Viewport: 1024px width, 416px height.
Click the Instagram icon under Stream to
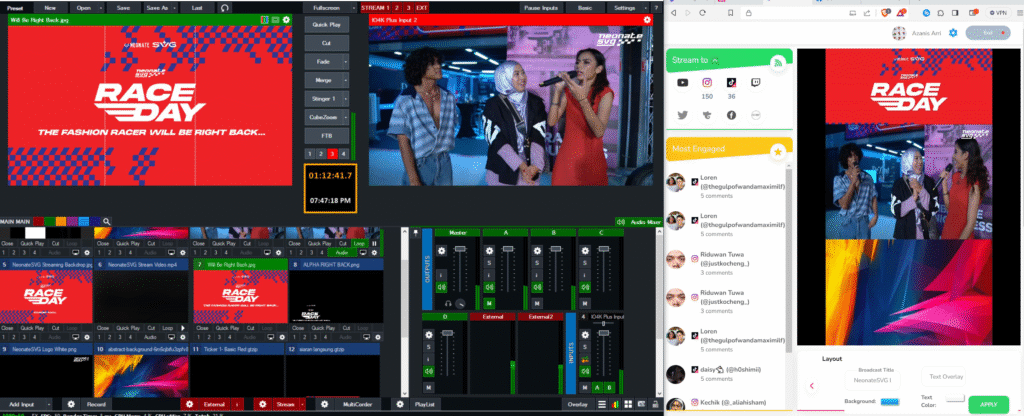point(706,83)
